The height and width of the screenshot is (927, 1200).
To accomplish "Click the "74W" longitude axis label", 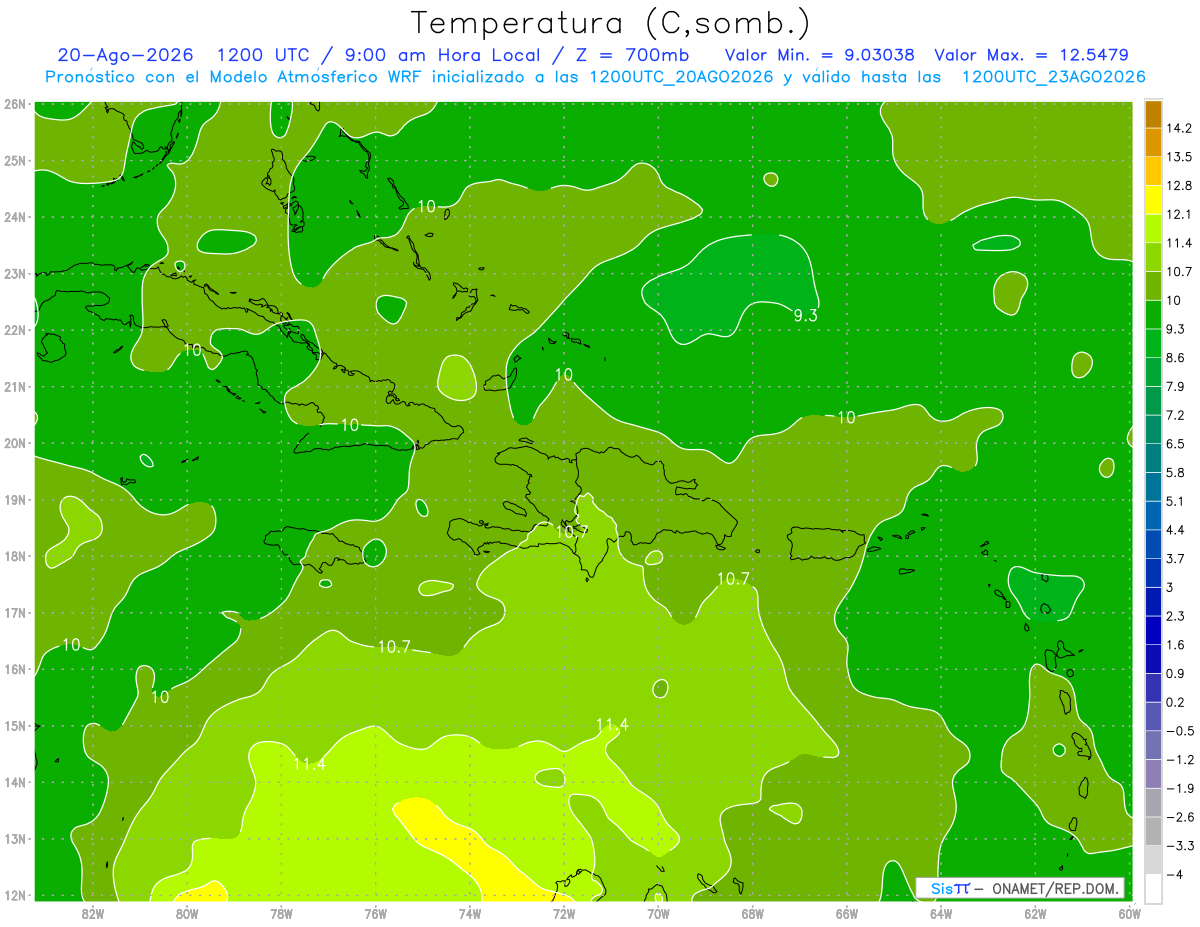I will pos(469,913).
